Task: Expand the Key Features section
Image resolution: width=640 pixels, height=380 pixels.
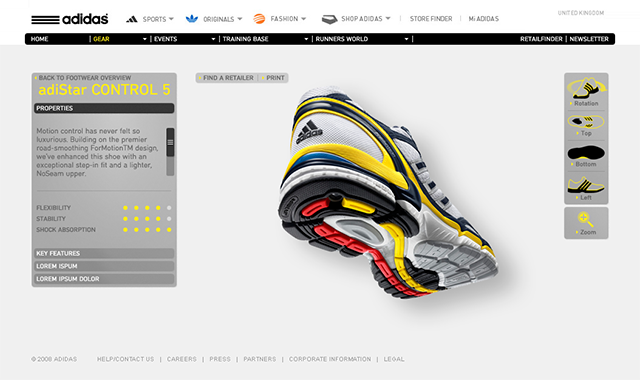Action: click(x=104, y=253)
